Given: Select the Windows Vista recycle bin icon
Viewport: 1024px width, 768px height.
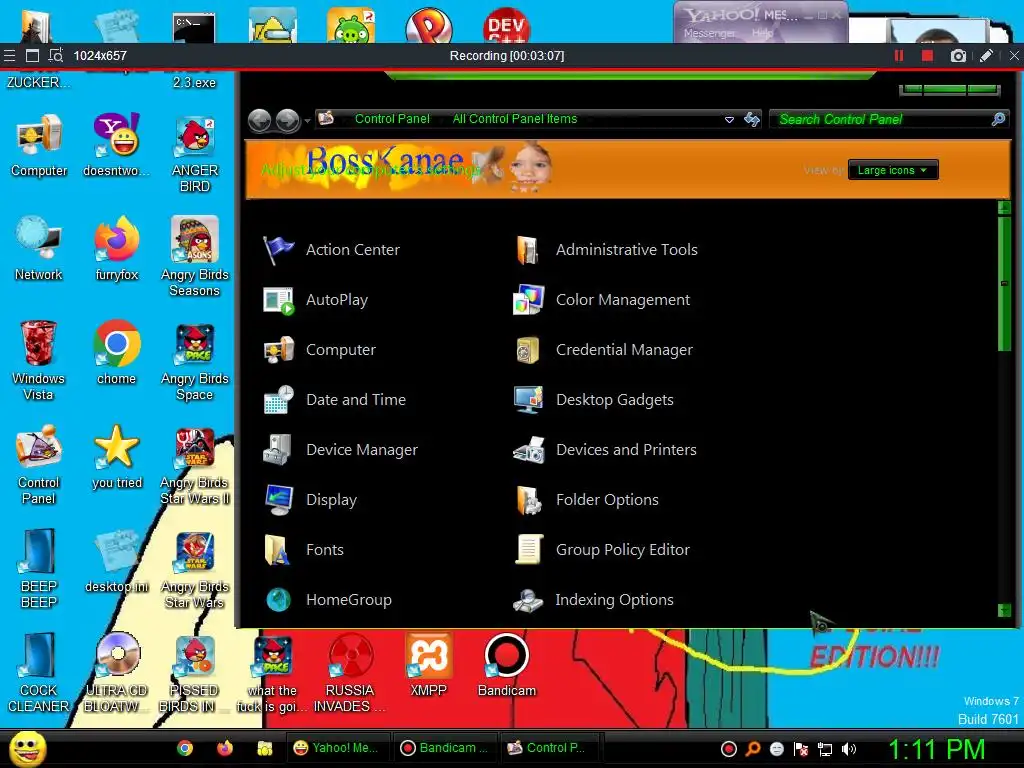Looking at the screenshot, I should [x=39, y=360].
